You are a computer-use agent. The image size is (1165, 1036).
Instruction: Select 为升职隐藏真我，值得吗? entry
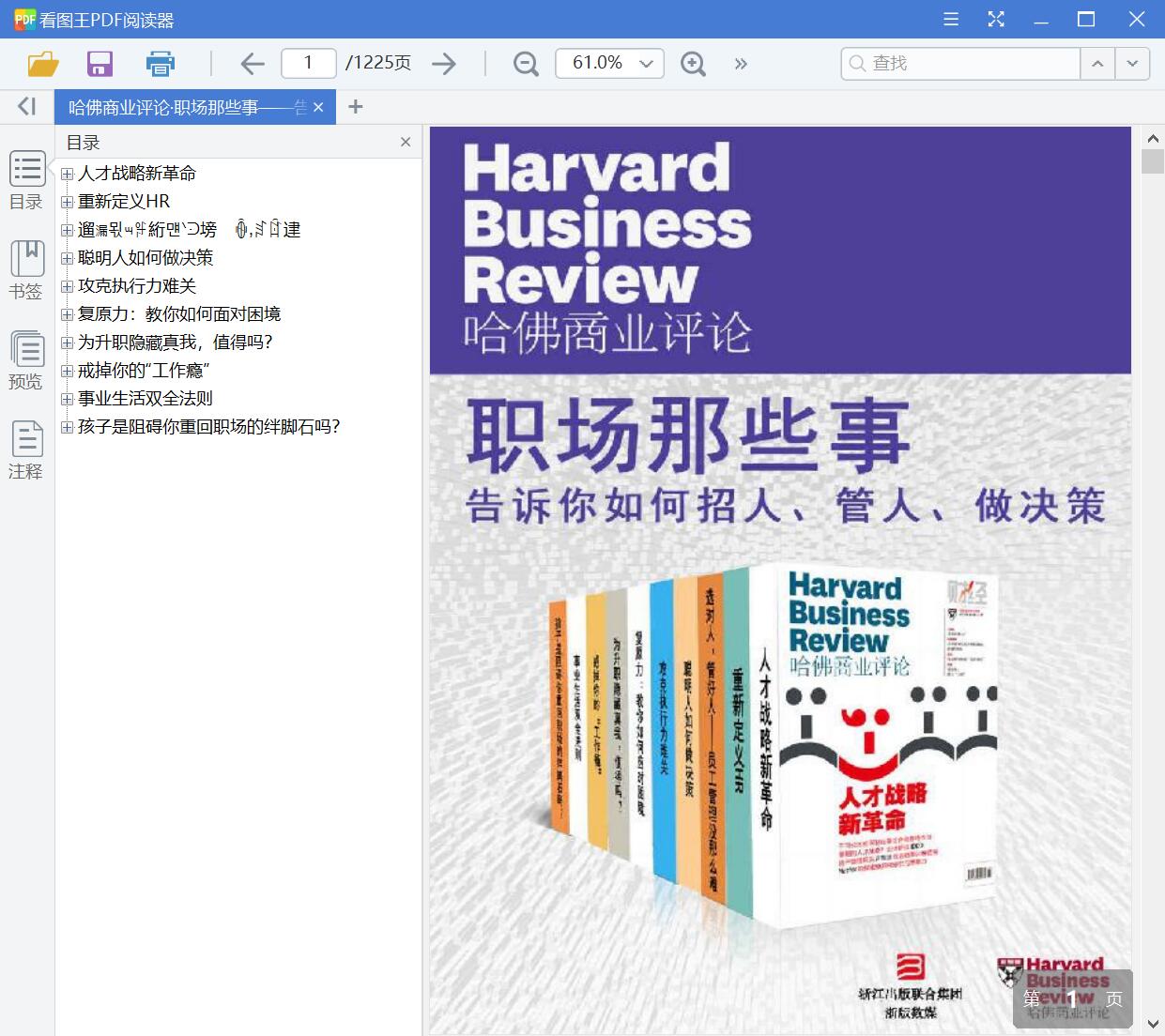click(x=175, y=343)
